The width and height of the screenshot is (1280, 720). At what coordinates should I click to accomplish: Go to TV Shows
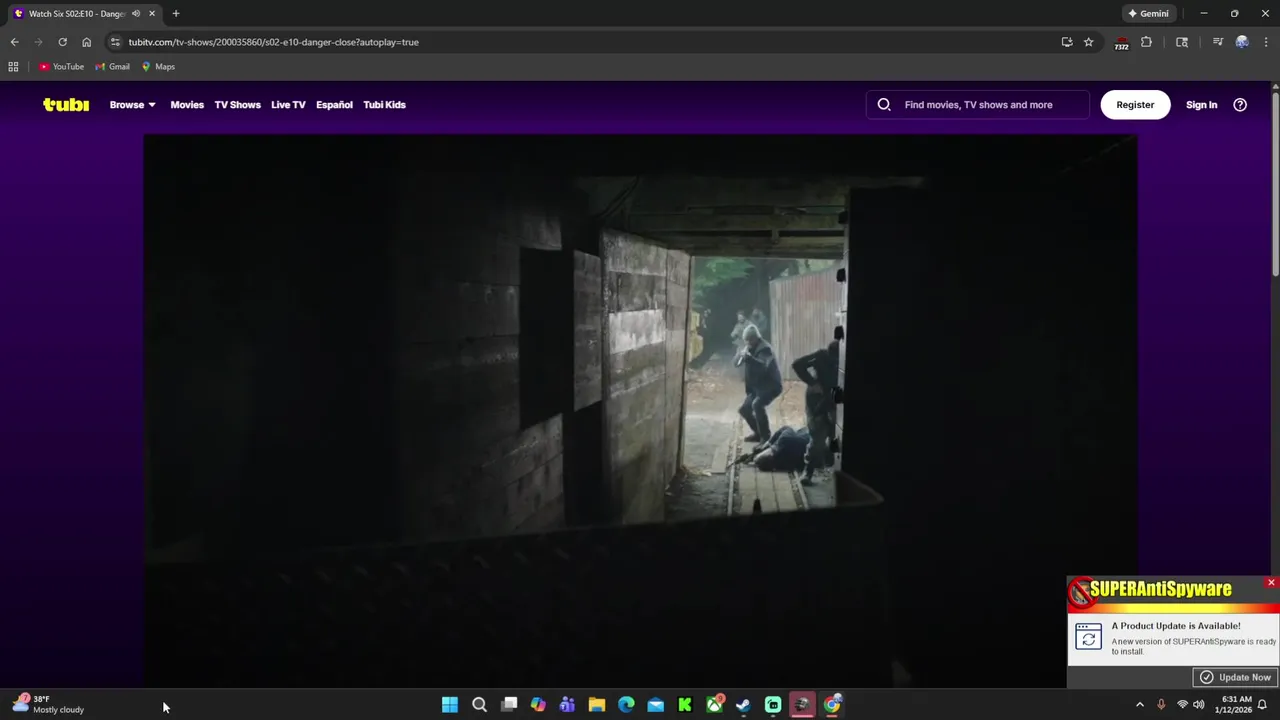(x=237, y=104)
